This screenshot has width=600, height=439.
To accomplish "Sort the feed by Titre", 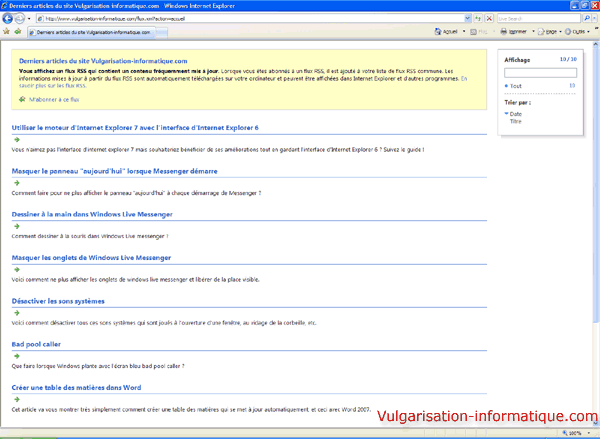I will [x=515, y=121].
